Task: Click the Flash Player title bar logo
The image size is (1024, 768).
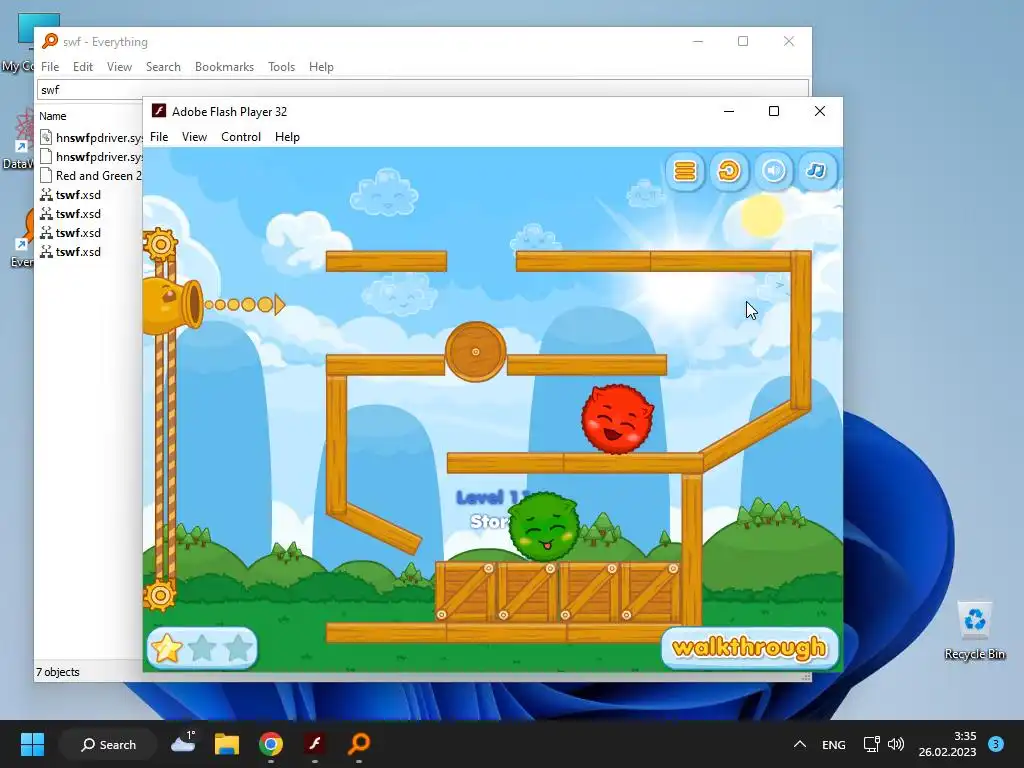Action: (x=158, y=110)
